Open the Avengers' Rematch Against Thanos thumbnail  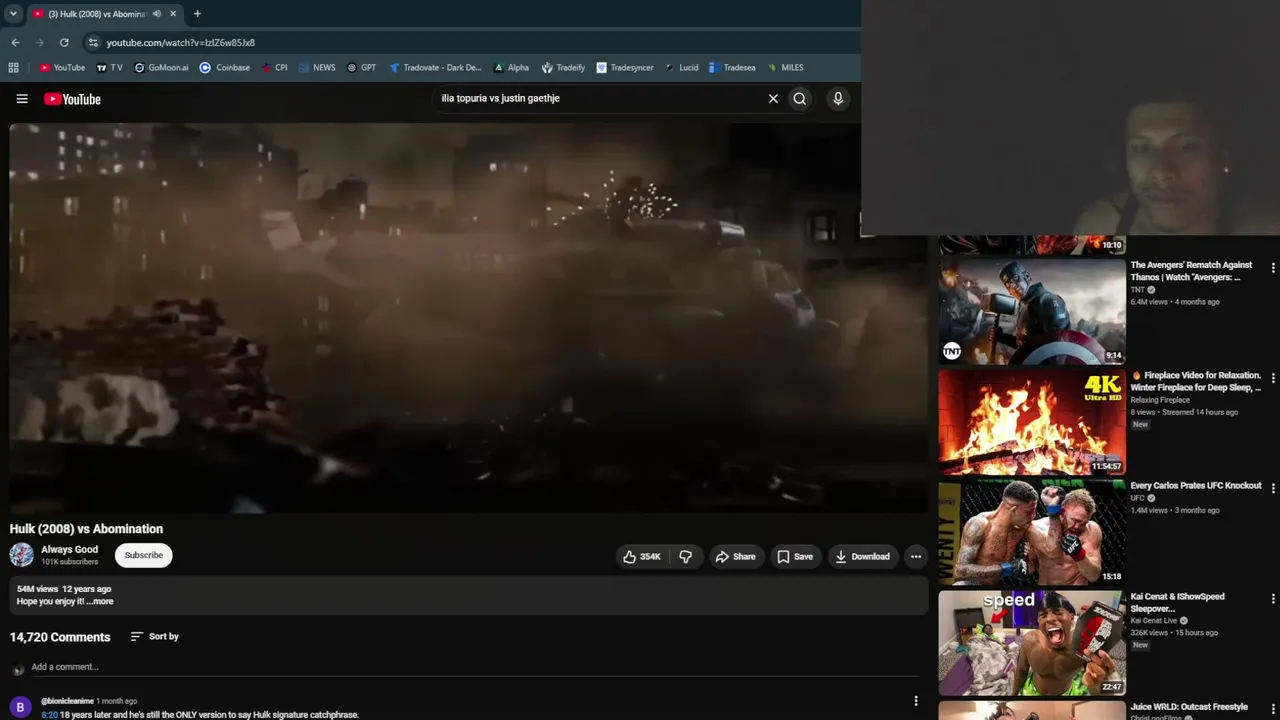[1032, 311]
